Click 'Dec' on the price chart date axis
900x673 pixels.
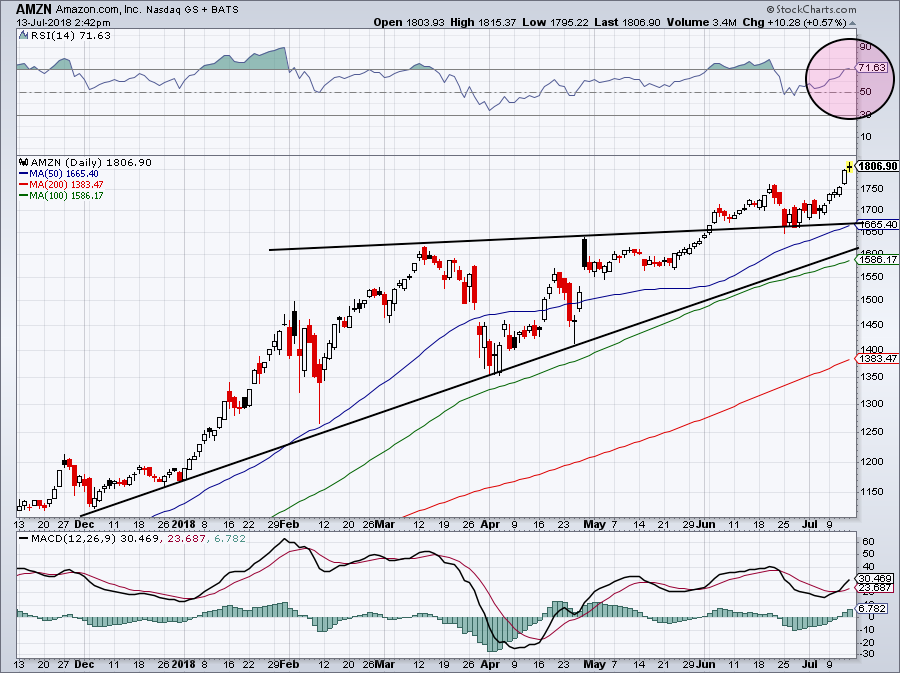[x=85, y=524]
